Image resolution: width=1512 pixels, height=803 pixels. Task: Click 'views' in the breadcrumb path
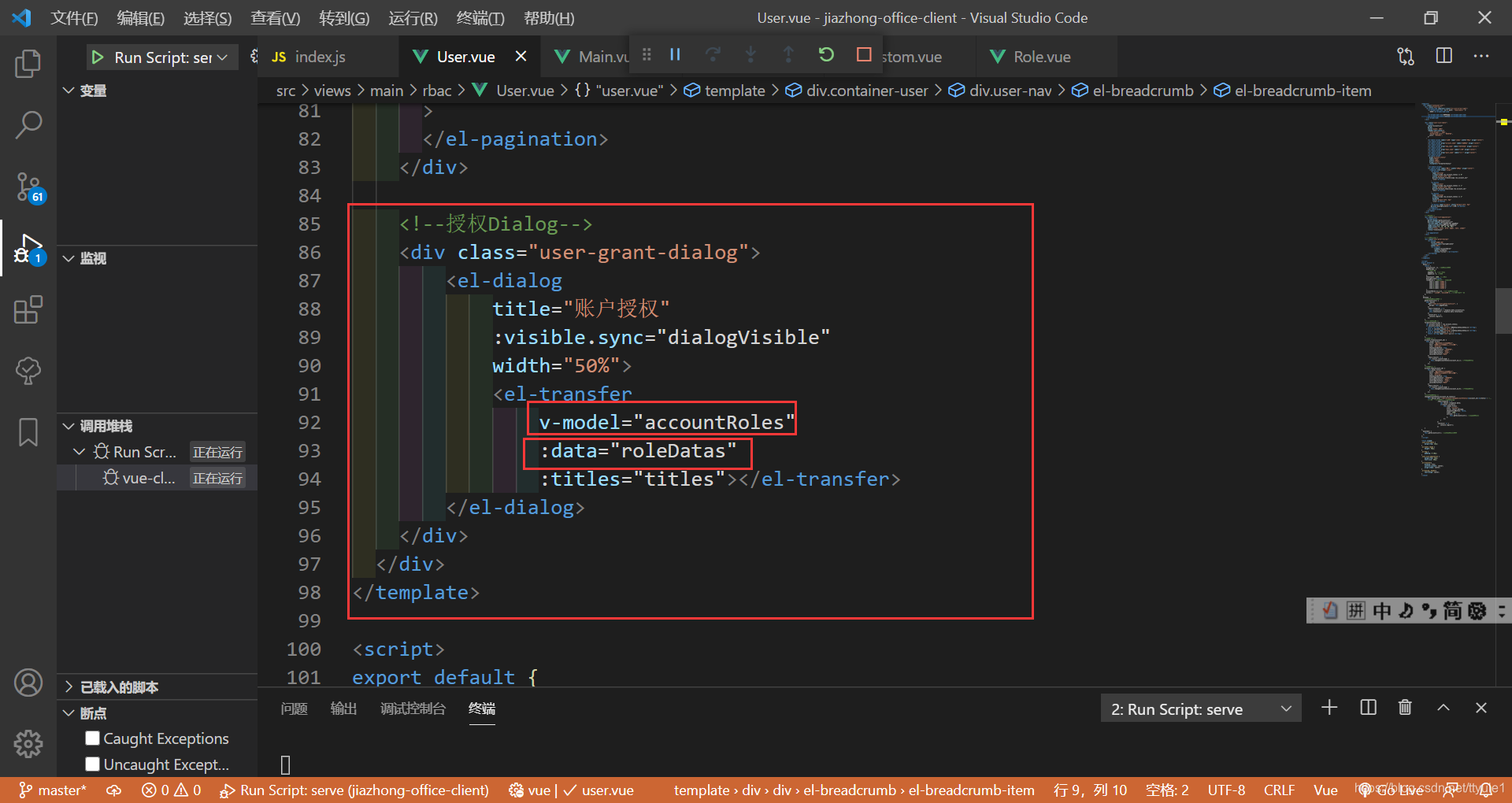[332, 91]
